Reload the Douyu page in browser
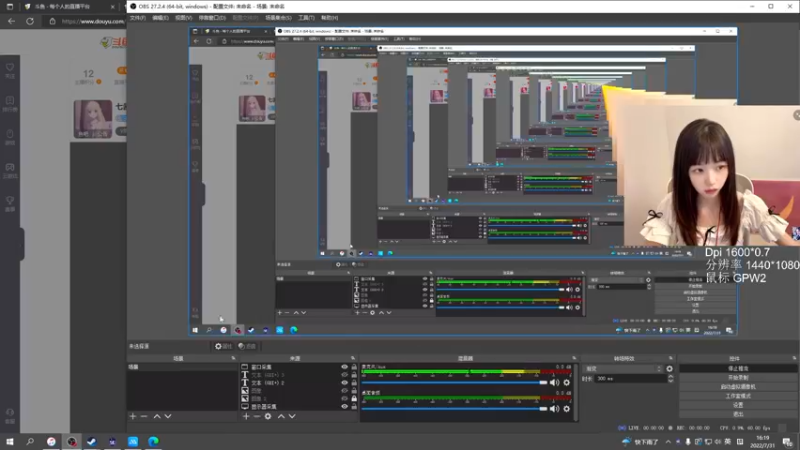This screenshot has width=800, height=450. [30, 21]
